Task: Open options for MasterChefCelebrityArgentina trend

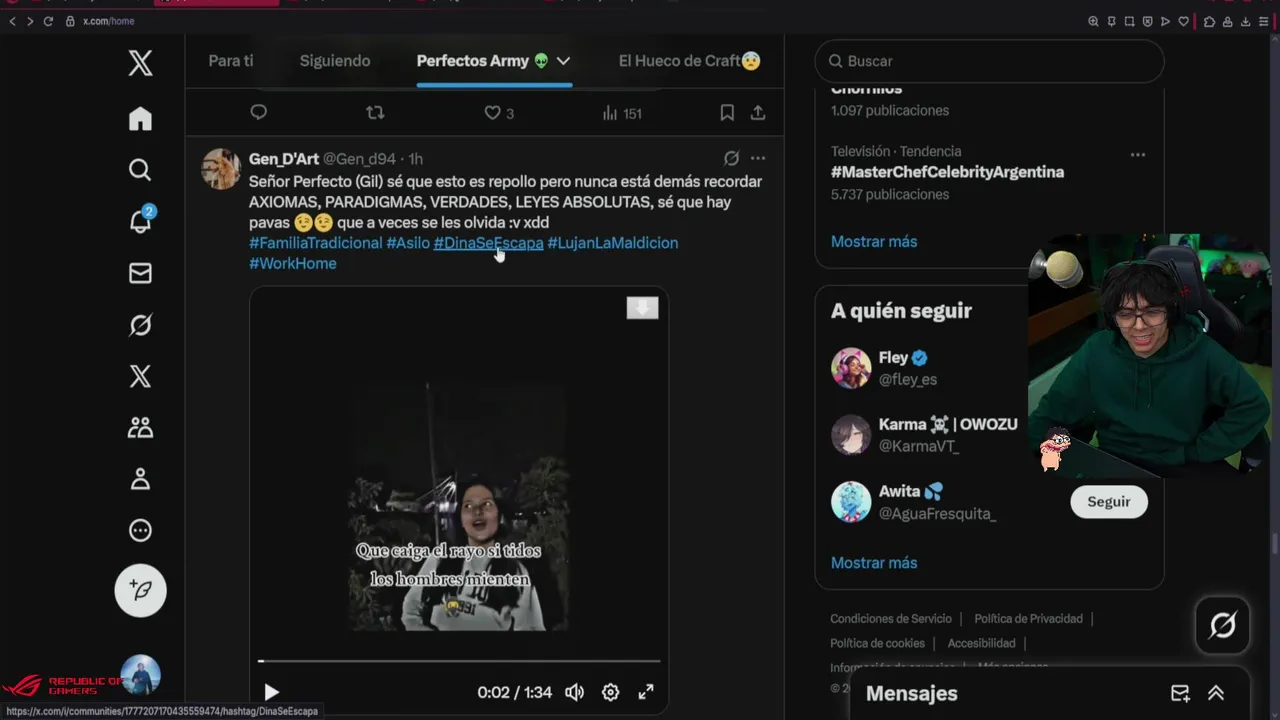Action: pos(1137,155)
